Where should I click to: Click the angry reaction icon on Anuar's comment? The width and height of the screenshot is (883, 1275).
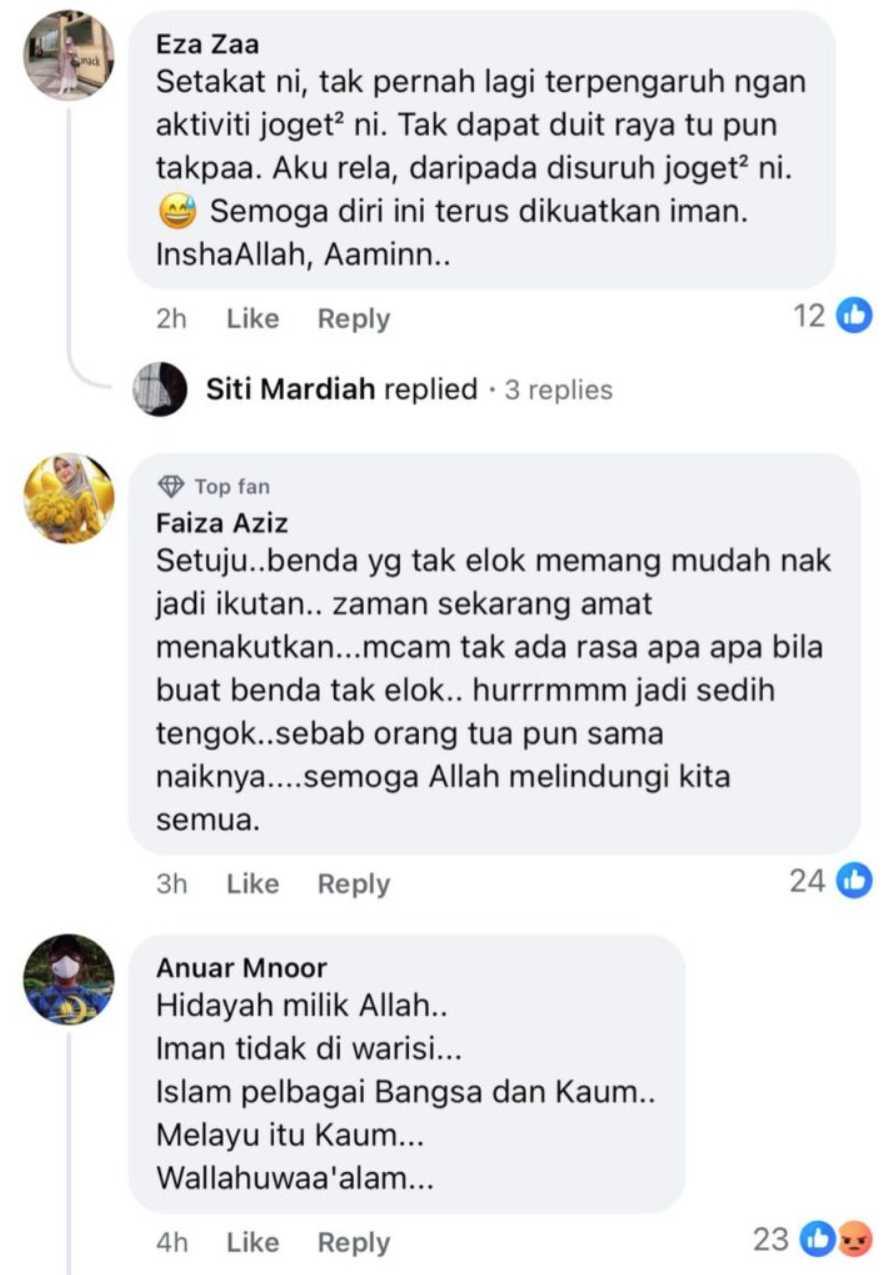coord(853,1240)
